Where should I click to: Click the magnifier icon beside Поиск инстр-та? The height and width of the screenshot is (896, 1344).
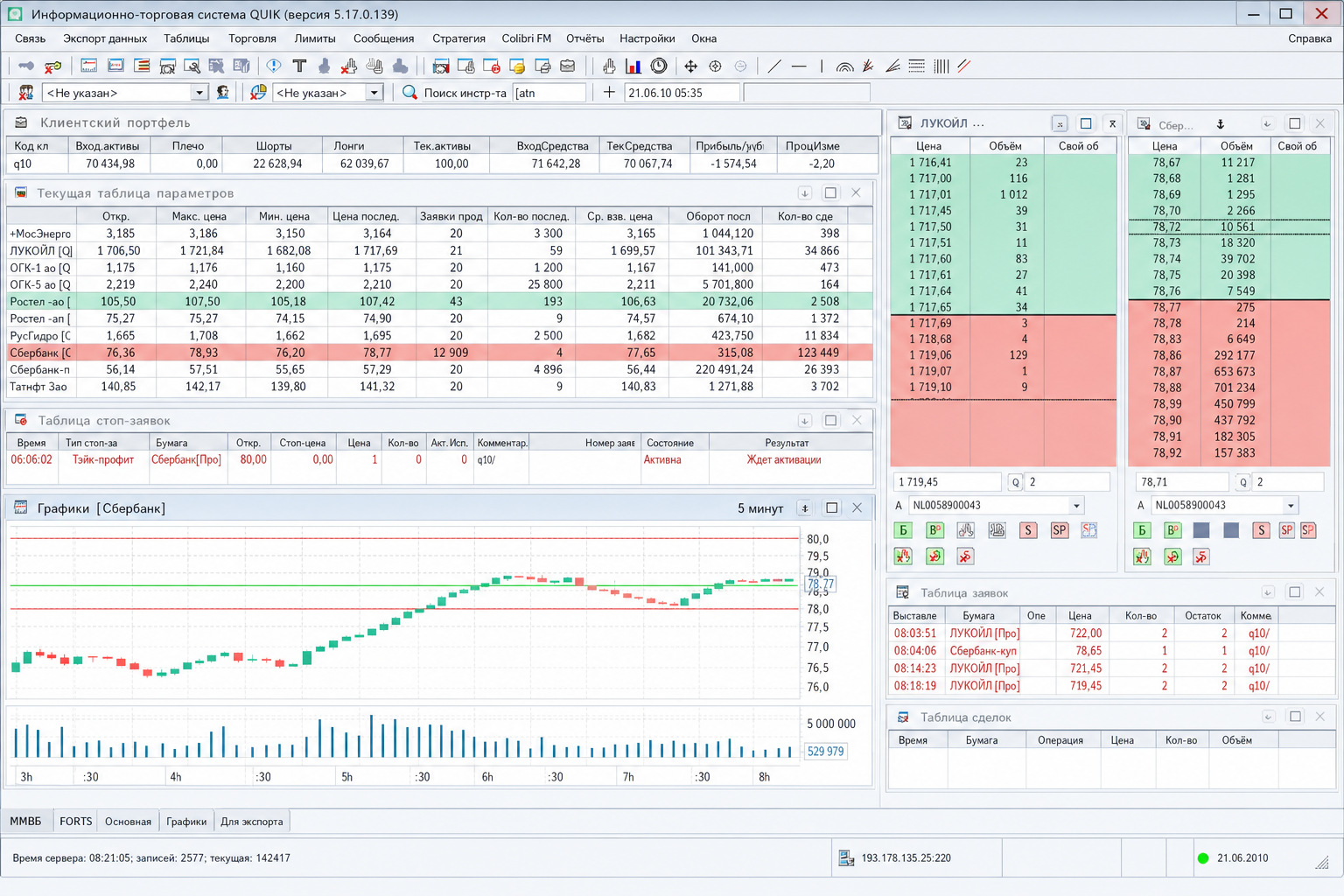click(409, 92)
